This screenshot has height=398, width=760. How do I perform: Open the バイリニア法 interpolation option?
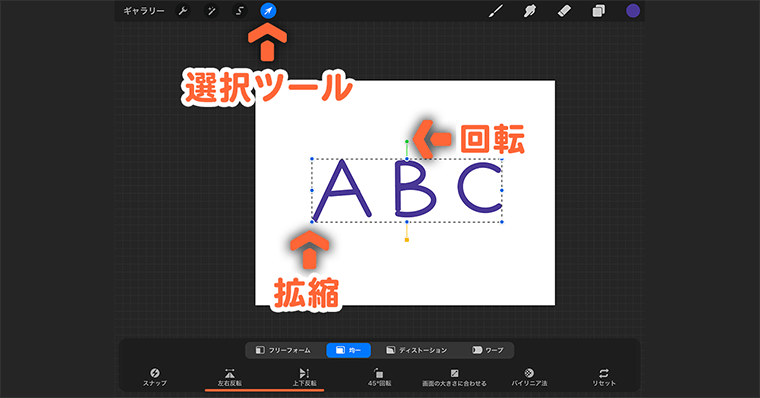point(529,377)
